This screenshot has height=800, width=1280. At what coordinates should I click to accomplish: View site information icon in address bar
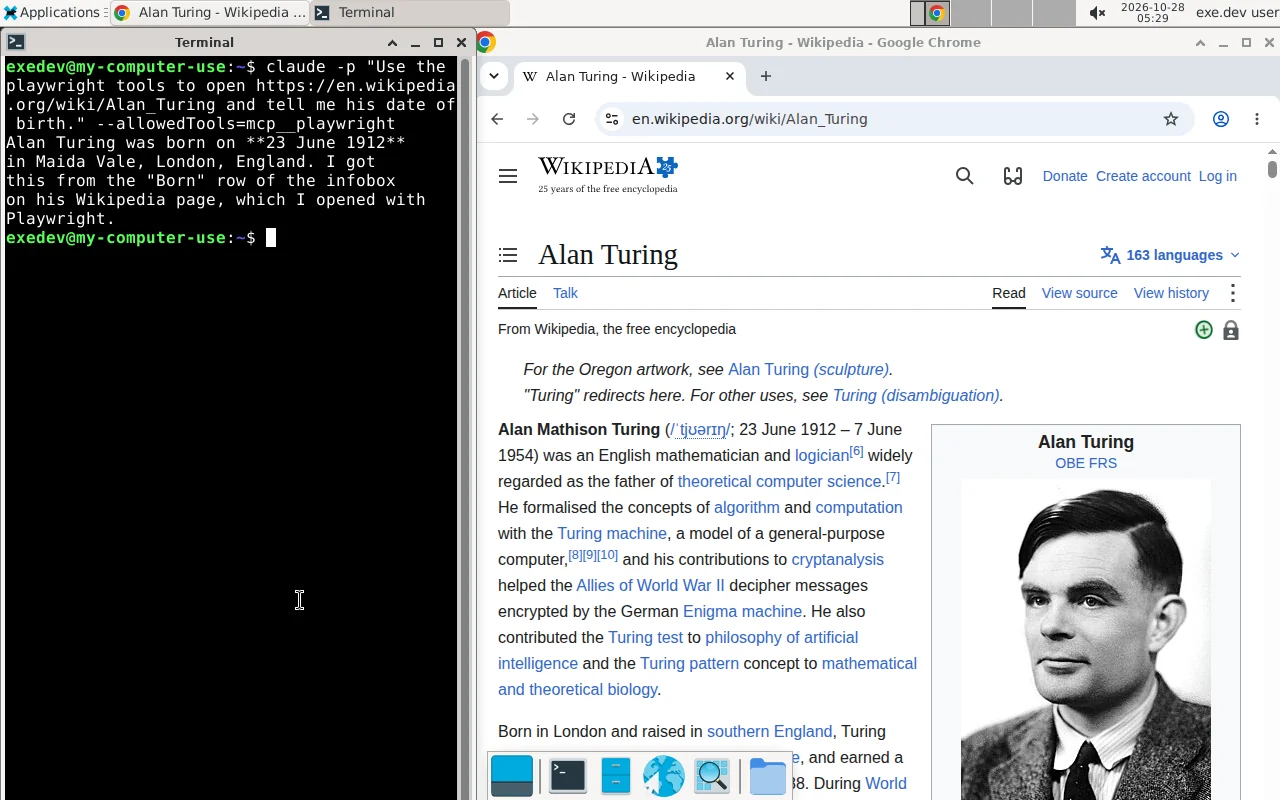tap(612, 119)
